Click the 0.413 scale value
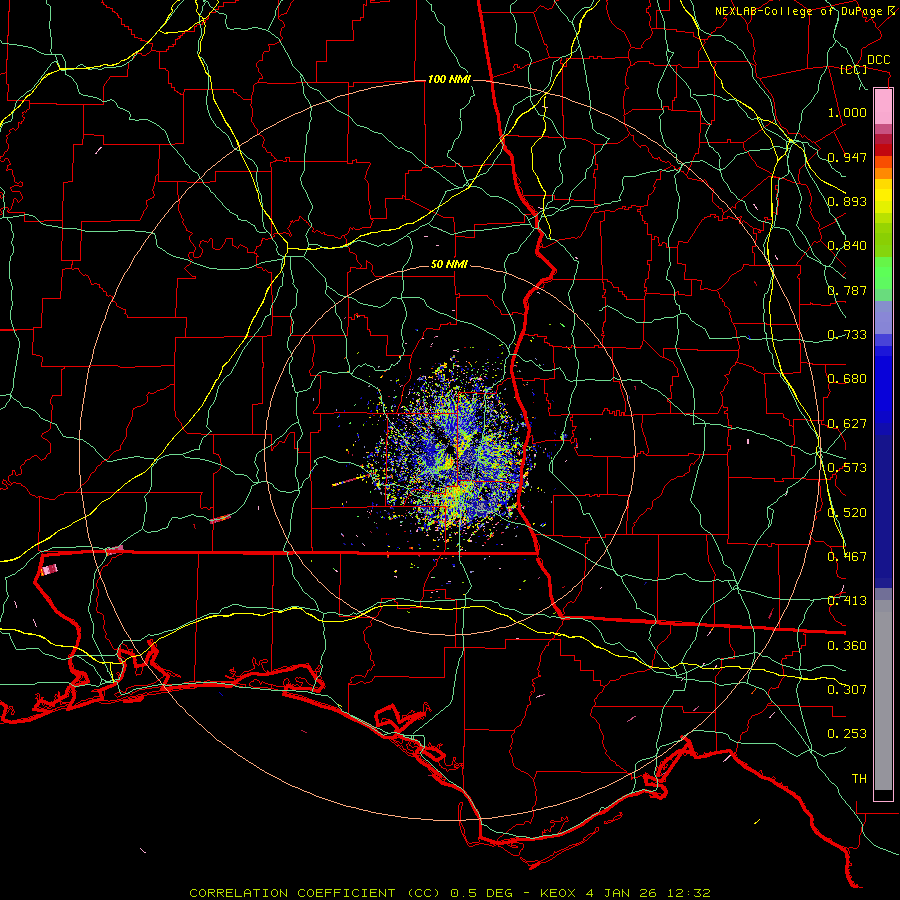The image size is (900, 900). tap(847, 601)
